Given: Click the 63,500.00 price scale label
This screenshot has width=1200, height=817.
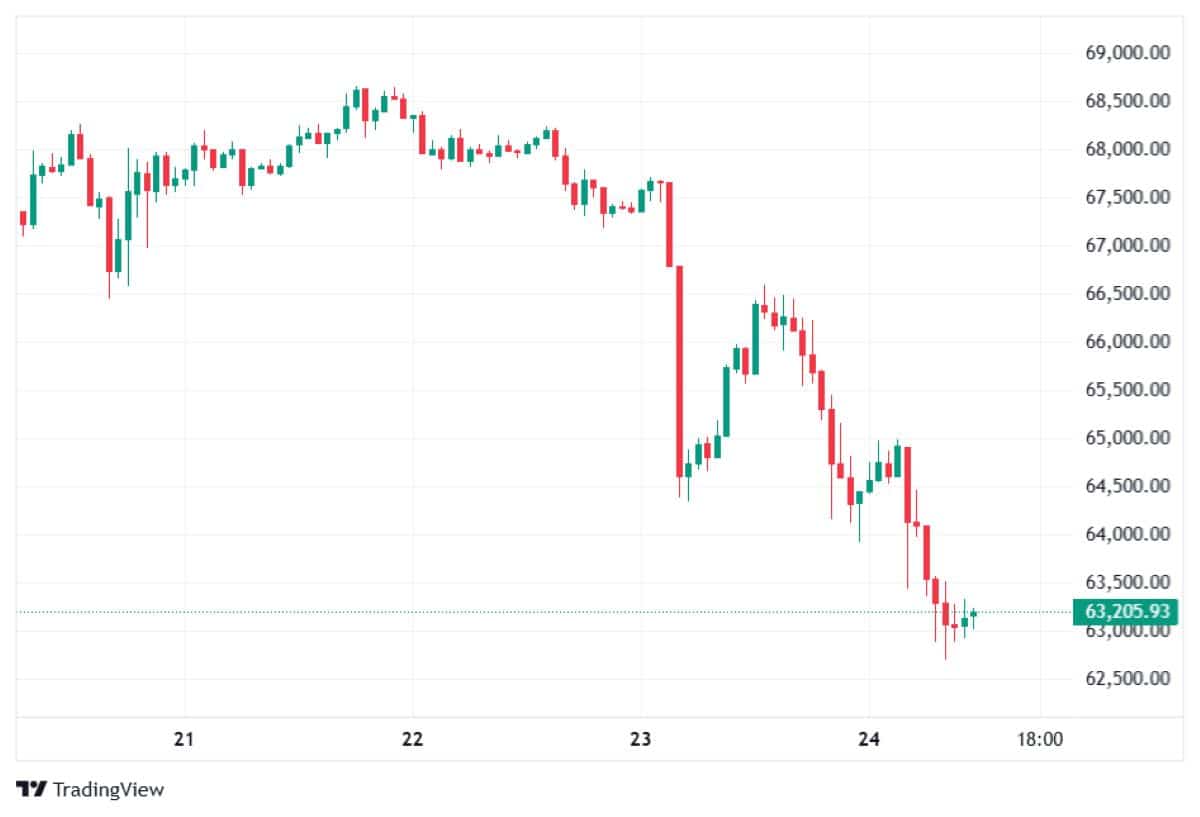Looking at the screenshot, I should (1127, 582).
